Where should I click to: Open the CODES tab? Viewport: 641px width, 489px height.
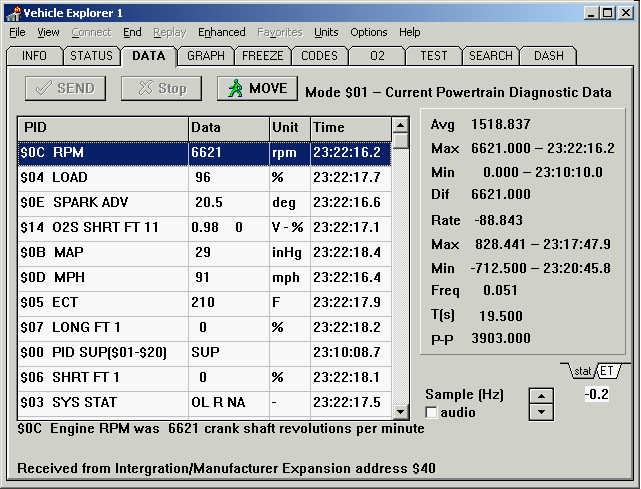pos(319,56)
